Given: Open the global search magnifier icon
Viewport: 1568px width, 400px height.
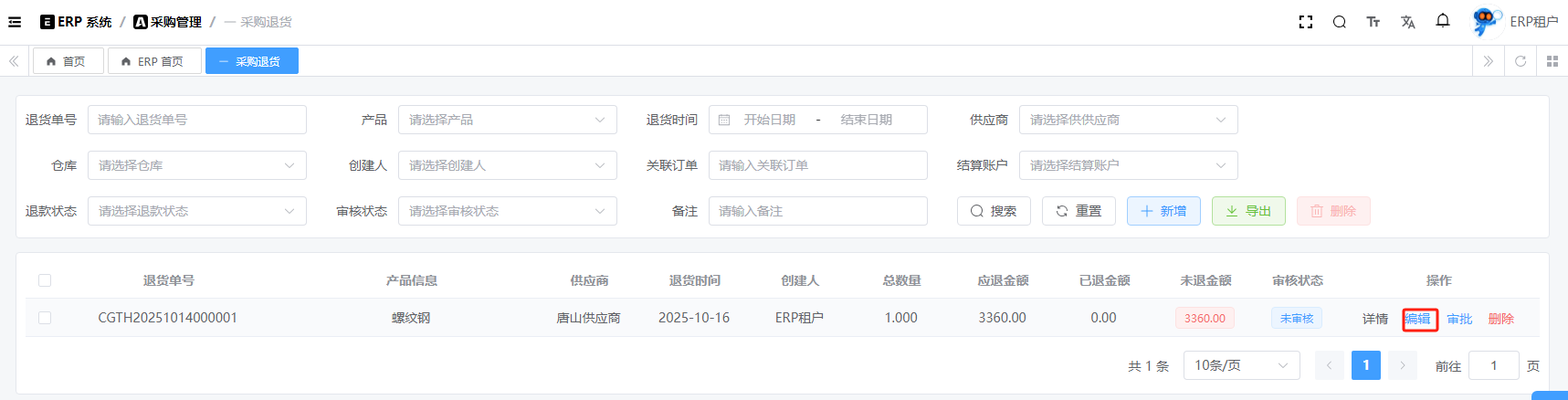Looking at the screenshot, I should pyautogui.click(x=1339, y=22).
